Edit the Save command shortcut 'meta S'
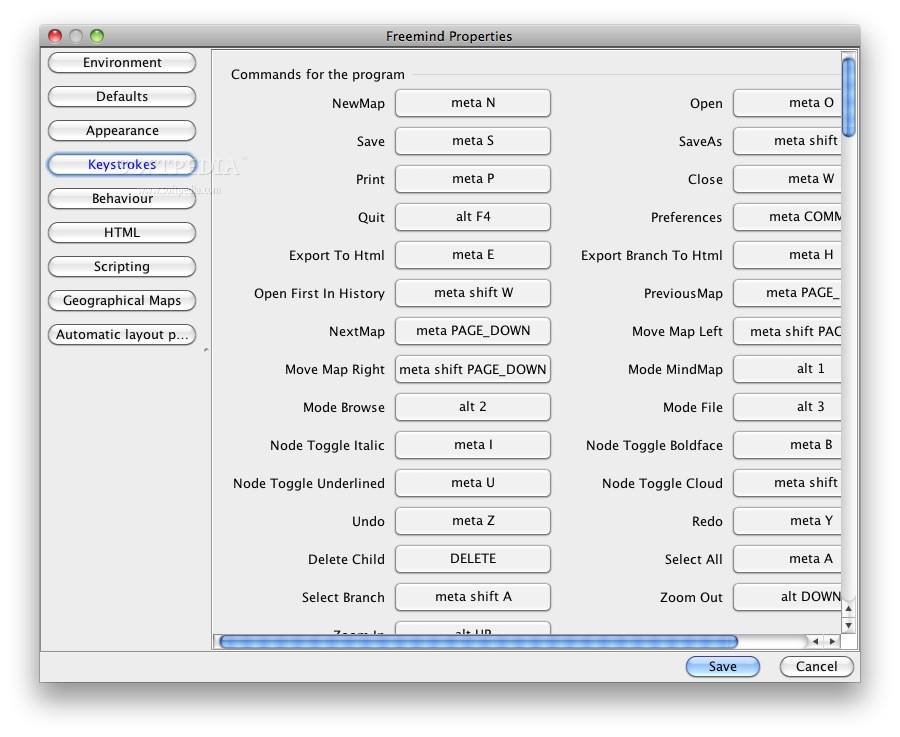Screen dimensions: 900x737 pos(473,141)
